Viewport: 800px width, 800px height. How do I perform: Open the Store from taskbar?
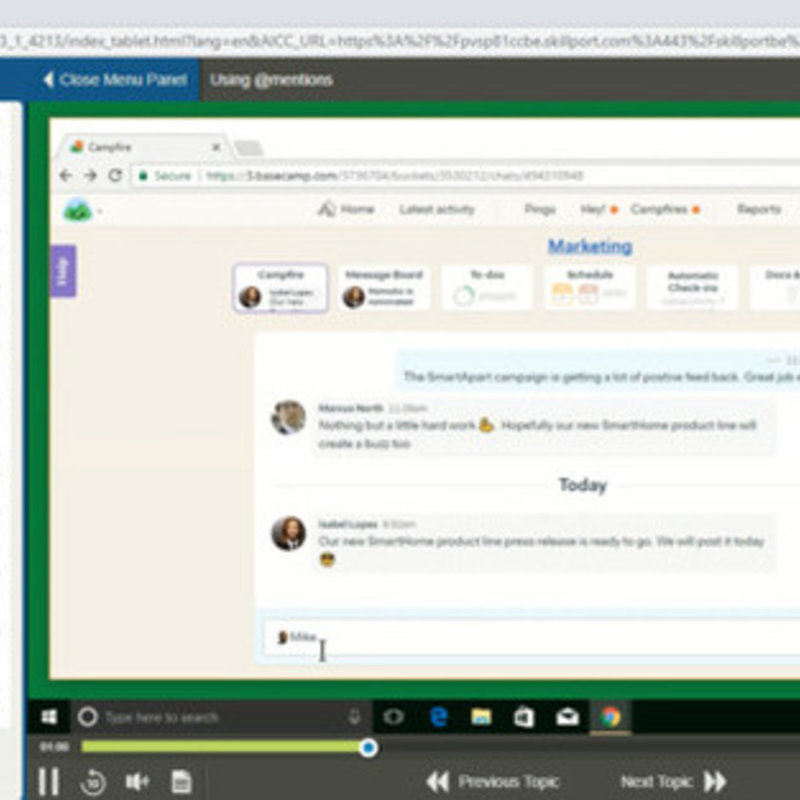tap(524, 717)
